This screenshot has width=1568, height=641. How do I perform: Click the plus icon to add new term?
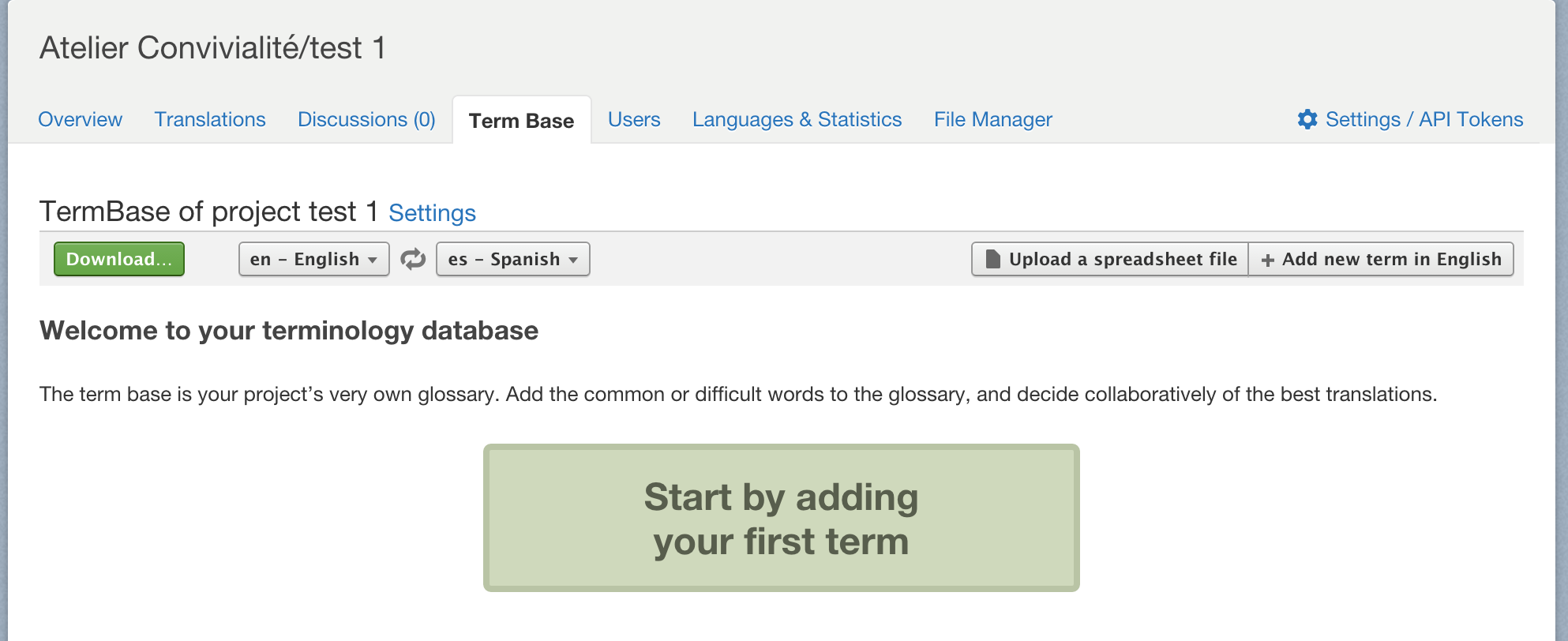click(1268, 260)
